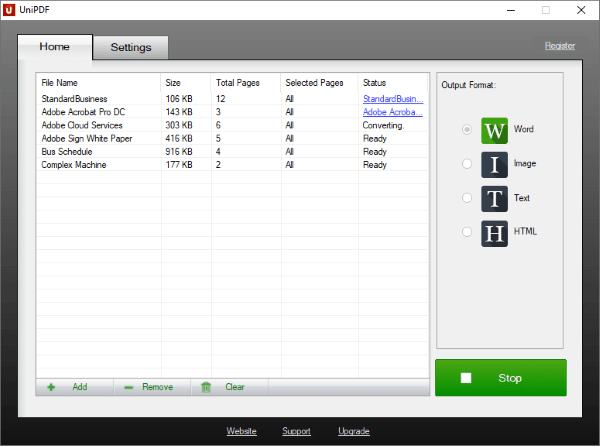This screenshot has width=600, height=446.
Task: Click the UniPDF logo in title bar
Action: [x=8, y=10]
